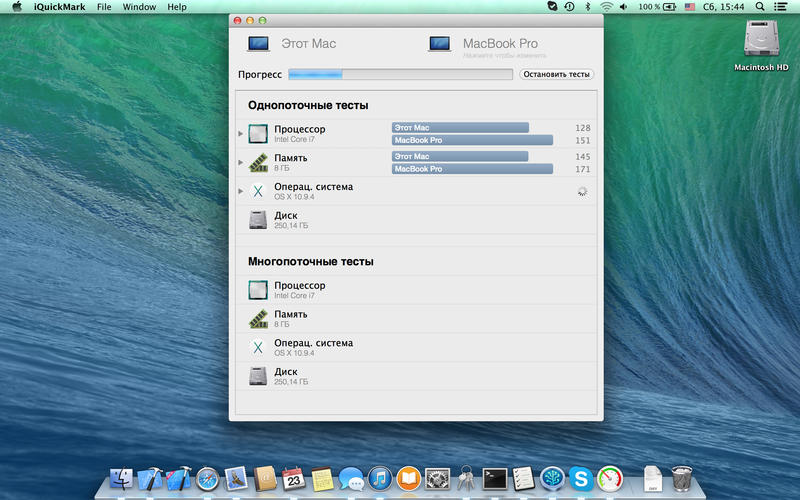
Task: Open the Help menu
Action: pyautogui.click(x=177, y=7)
